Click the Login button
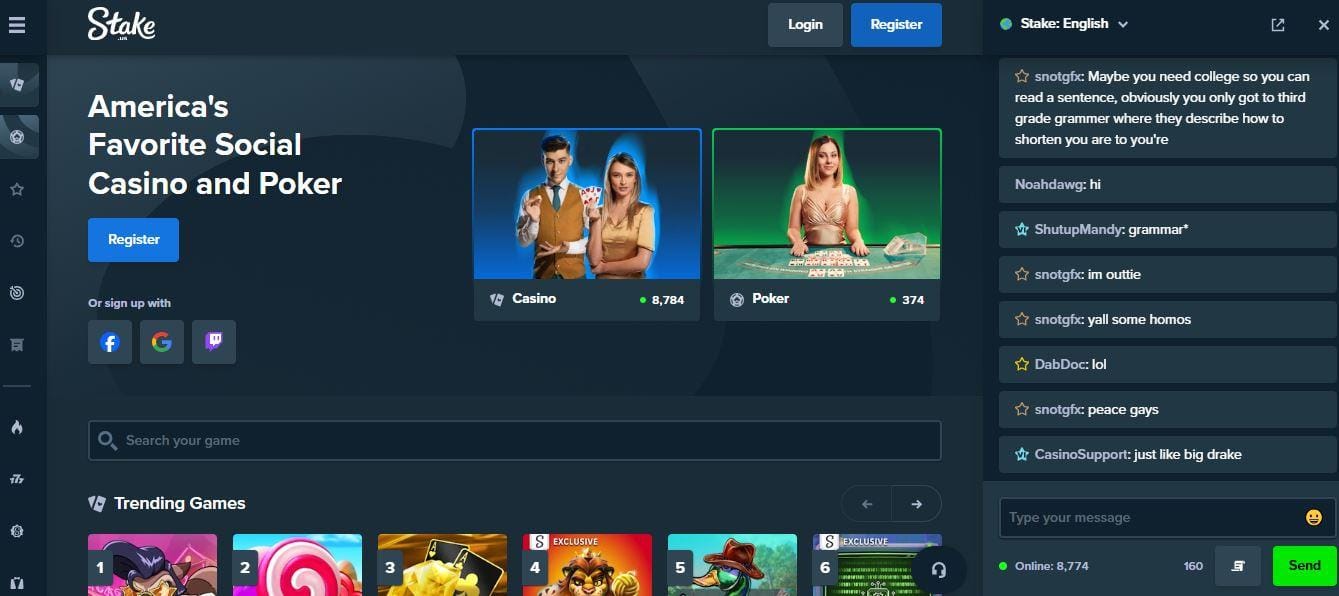 coord(805,25)
